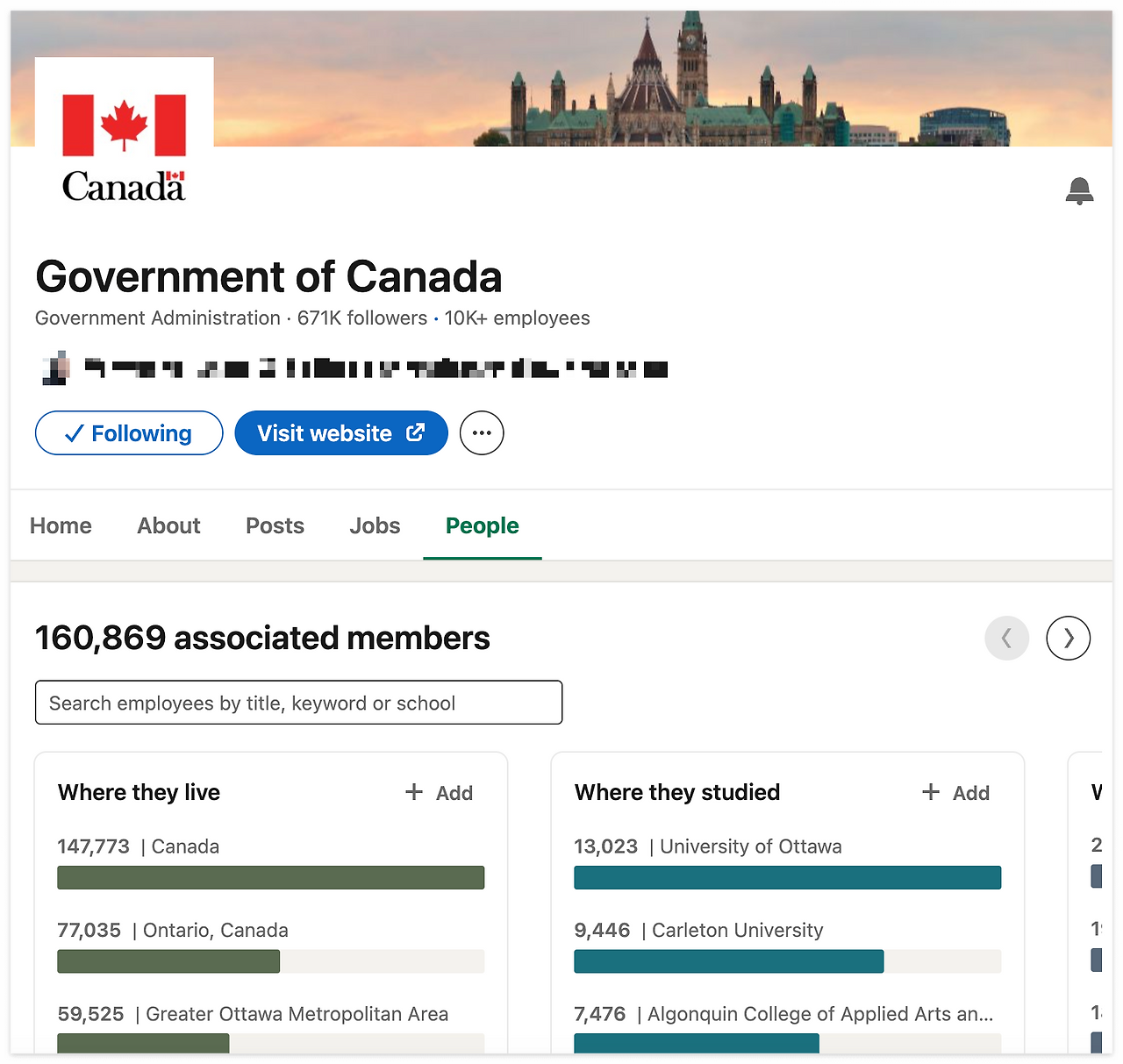Toggle the Following button
Screen dimensions: 1123x1064
[x=129, y=433]
